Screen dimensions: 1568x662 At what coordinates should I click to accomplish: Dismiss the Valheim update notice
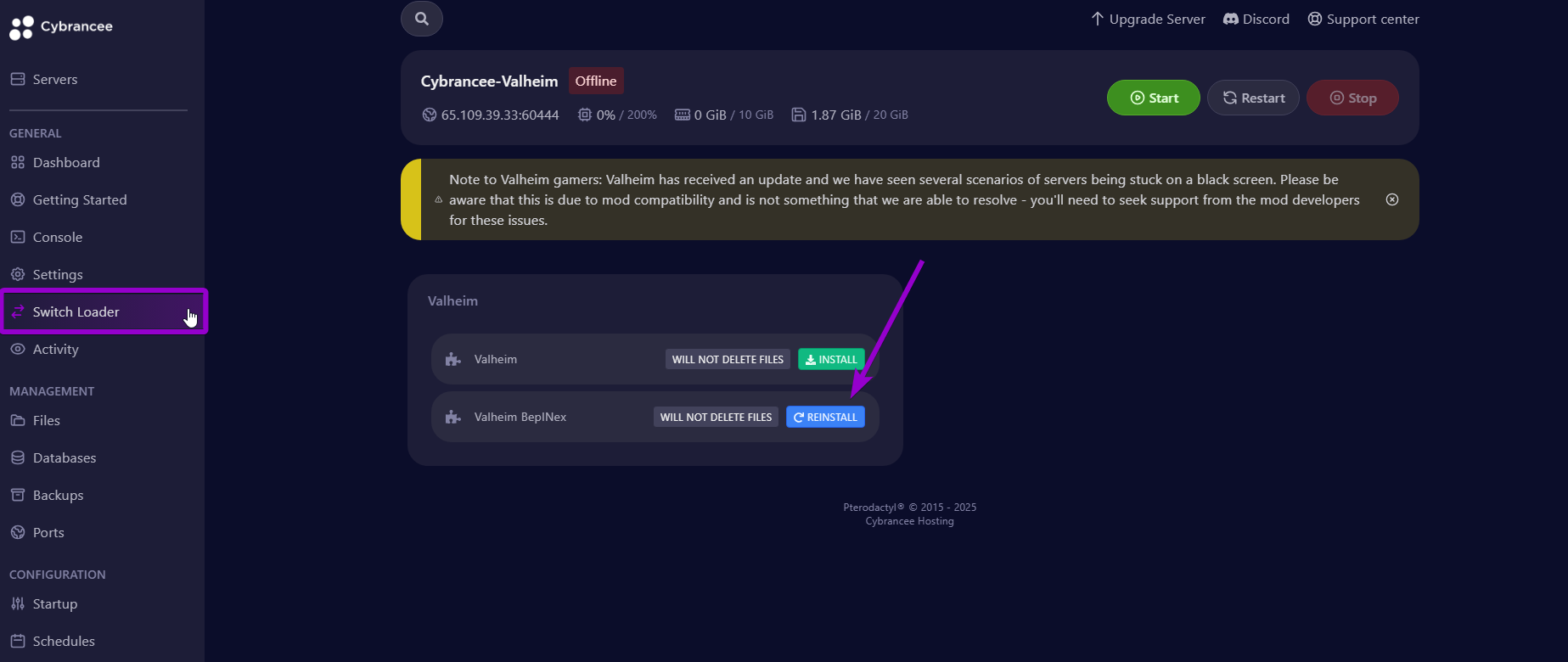(1392, 199)
